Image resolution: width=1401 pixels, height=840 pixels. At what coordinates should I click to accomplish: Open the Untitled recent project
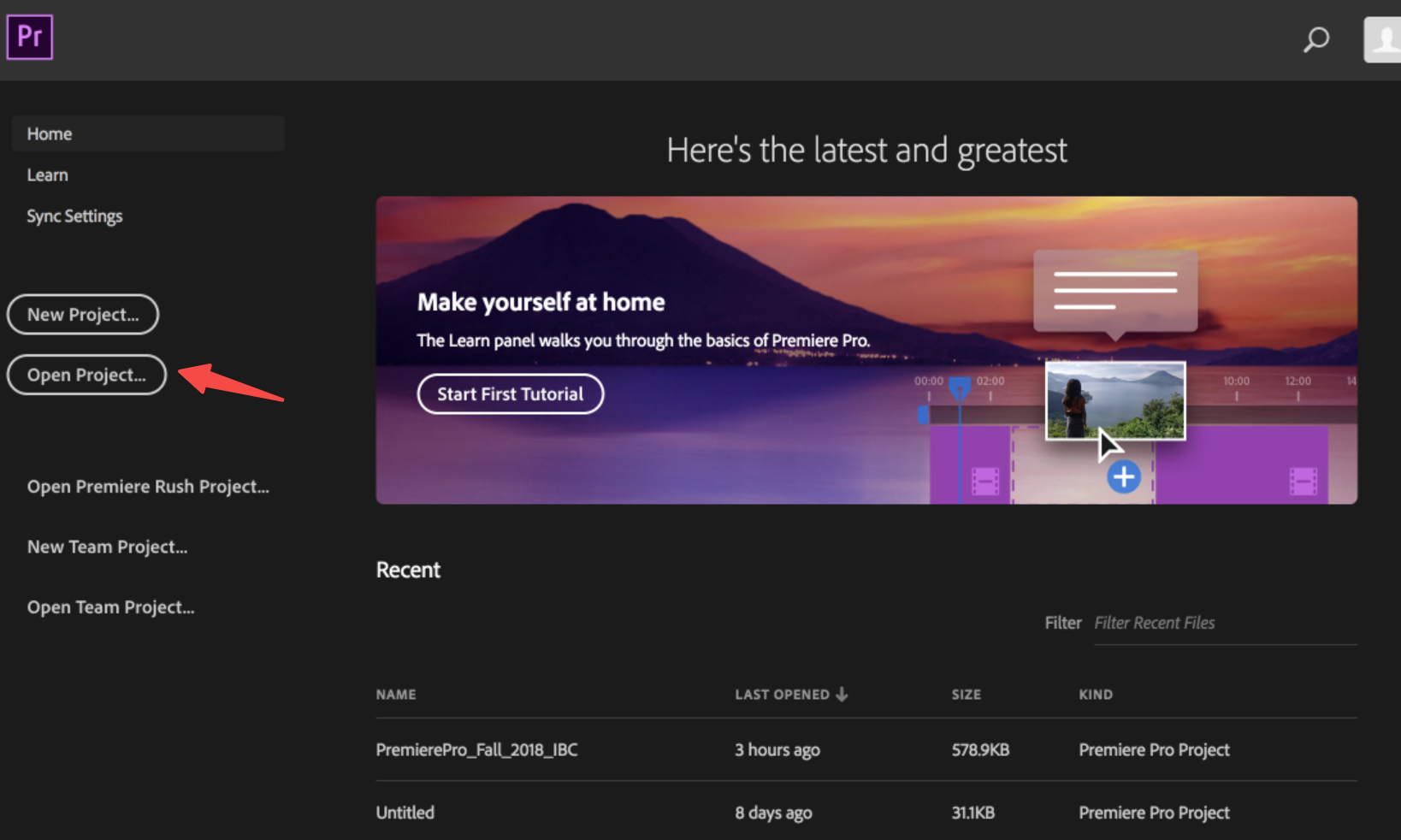pos(405,812)
